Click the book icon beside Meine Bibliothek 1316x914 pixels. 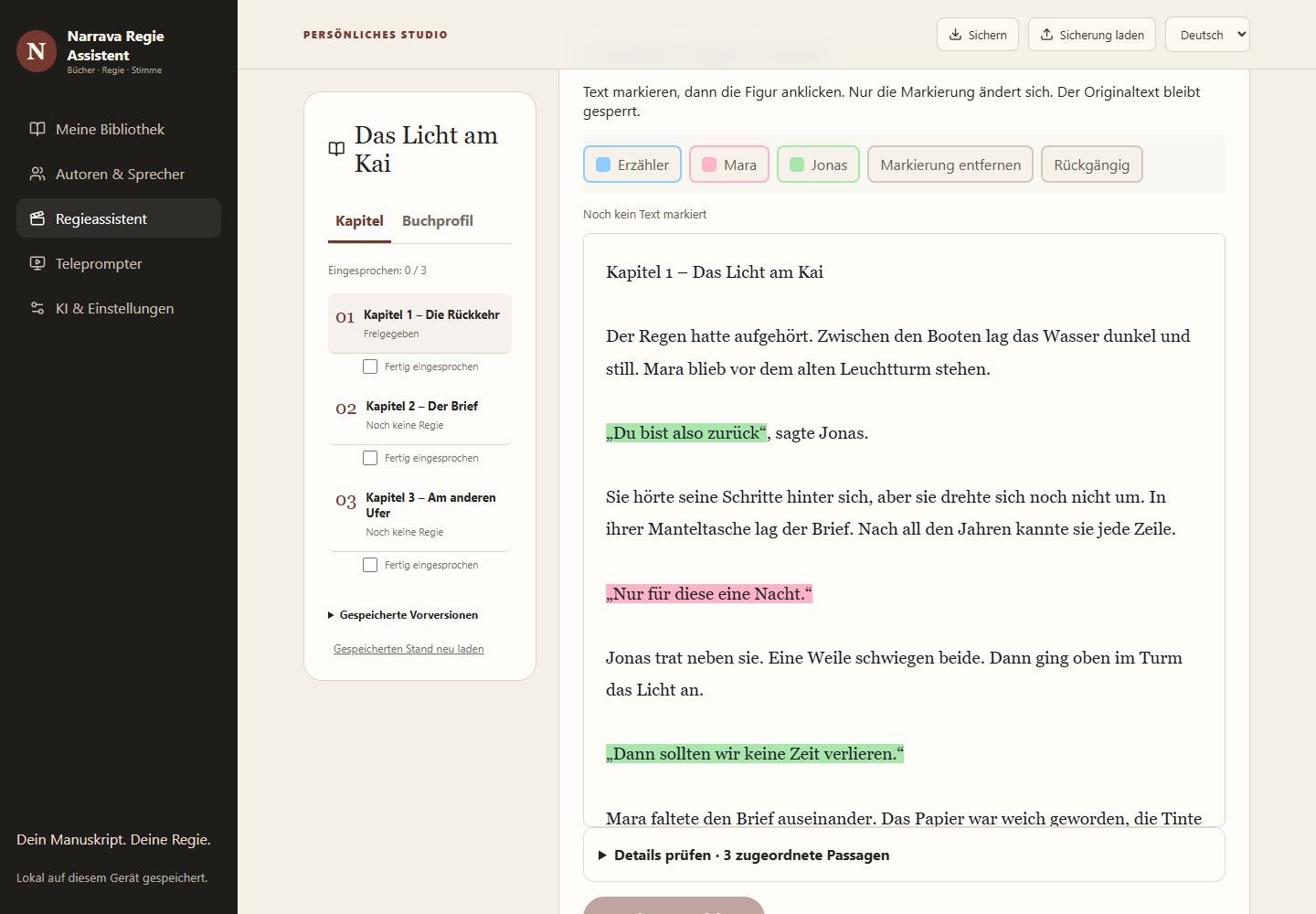(x=37, y=129)
